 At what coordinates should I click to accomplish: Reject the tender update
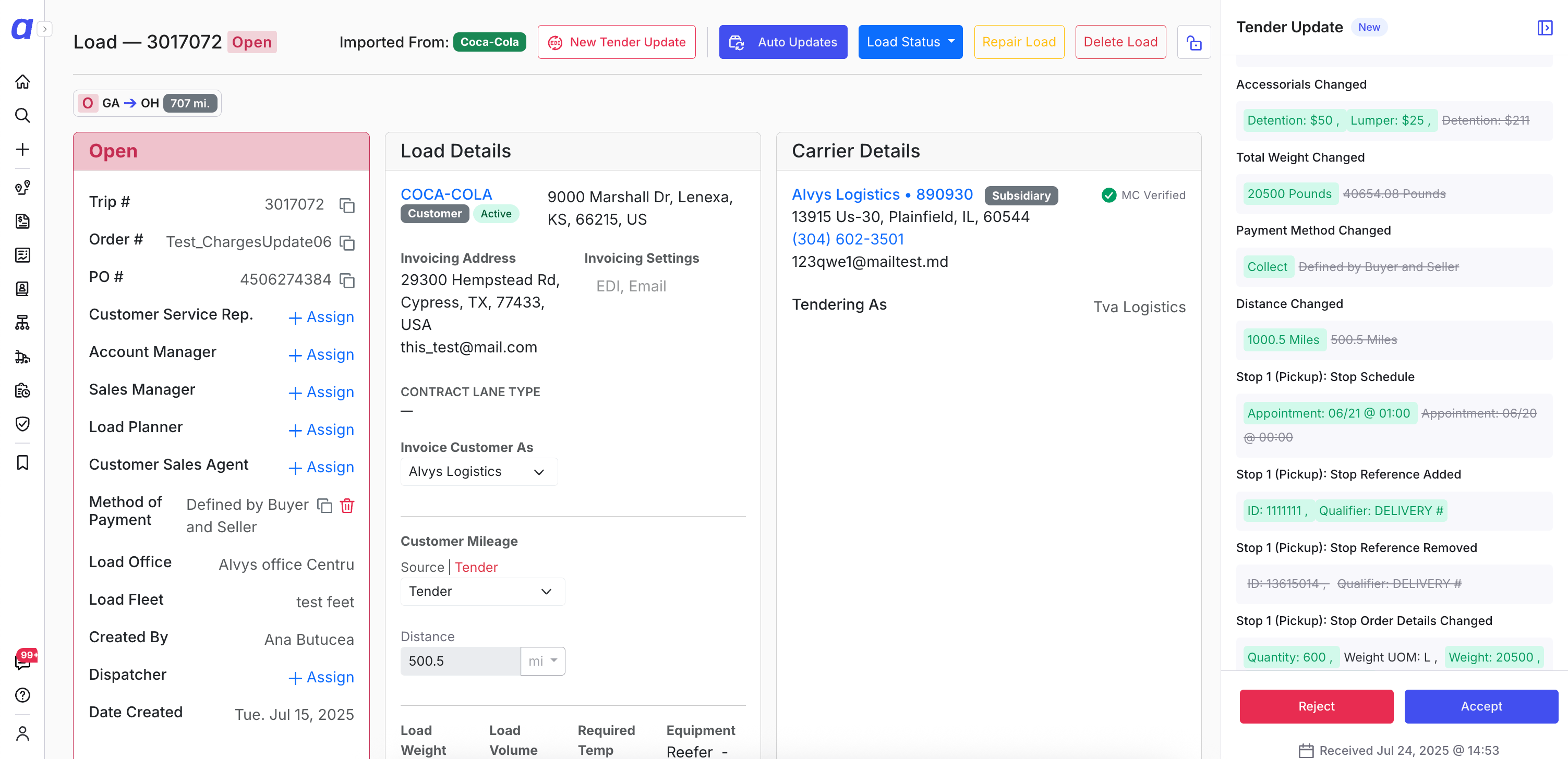pyautogui.click(x=1316, y=706)
